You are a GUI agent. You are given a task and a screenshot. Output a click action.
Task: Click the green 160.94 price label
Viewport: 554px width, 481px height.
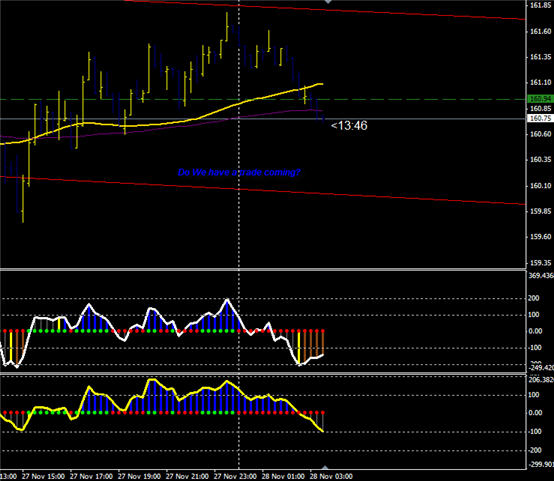point(540,99)
